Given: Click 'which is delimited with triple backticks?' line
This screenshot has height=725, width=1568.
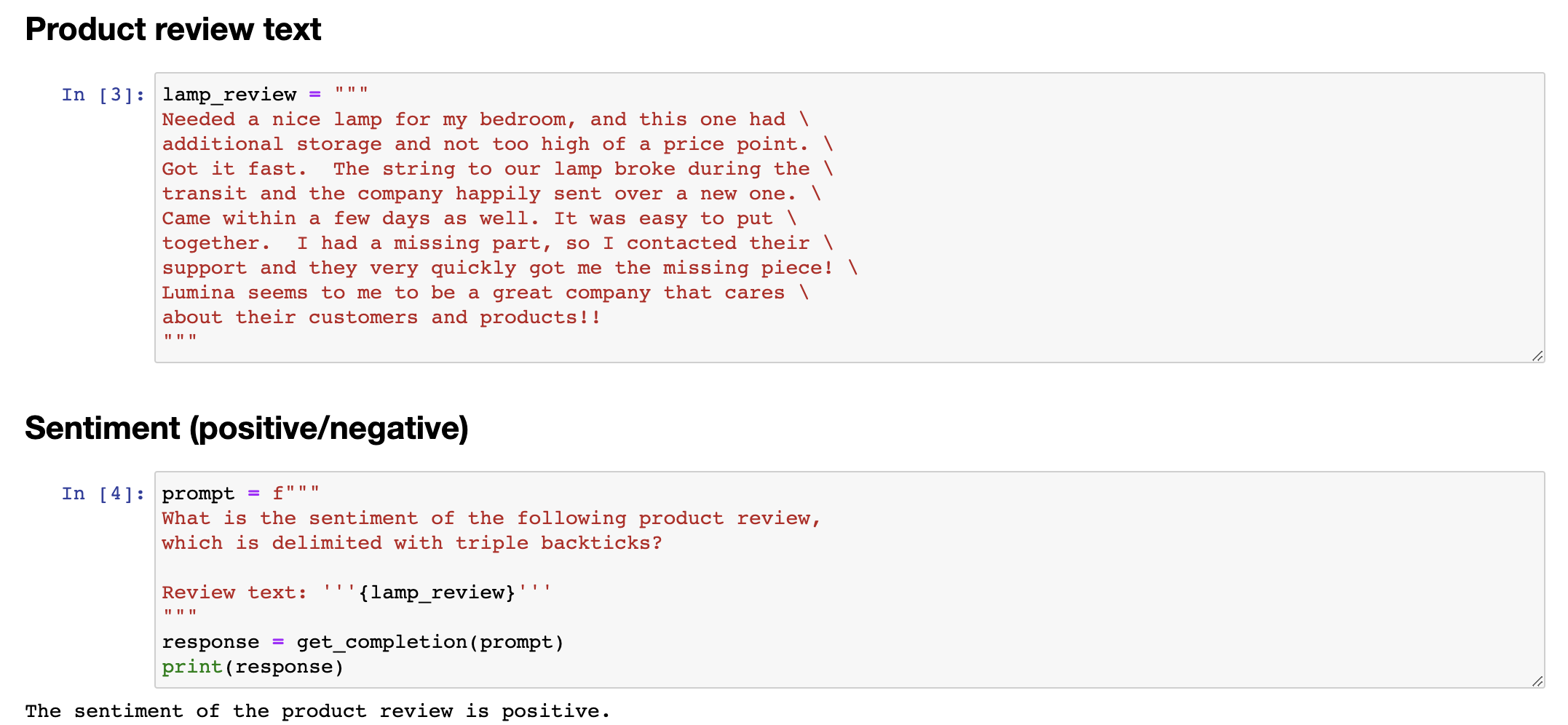Looking at the screenshot, I should pyautogui.click(x=412, y=543).
